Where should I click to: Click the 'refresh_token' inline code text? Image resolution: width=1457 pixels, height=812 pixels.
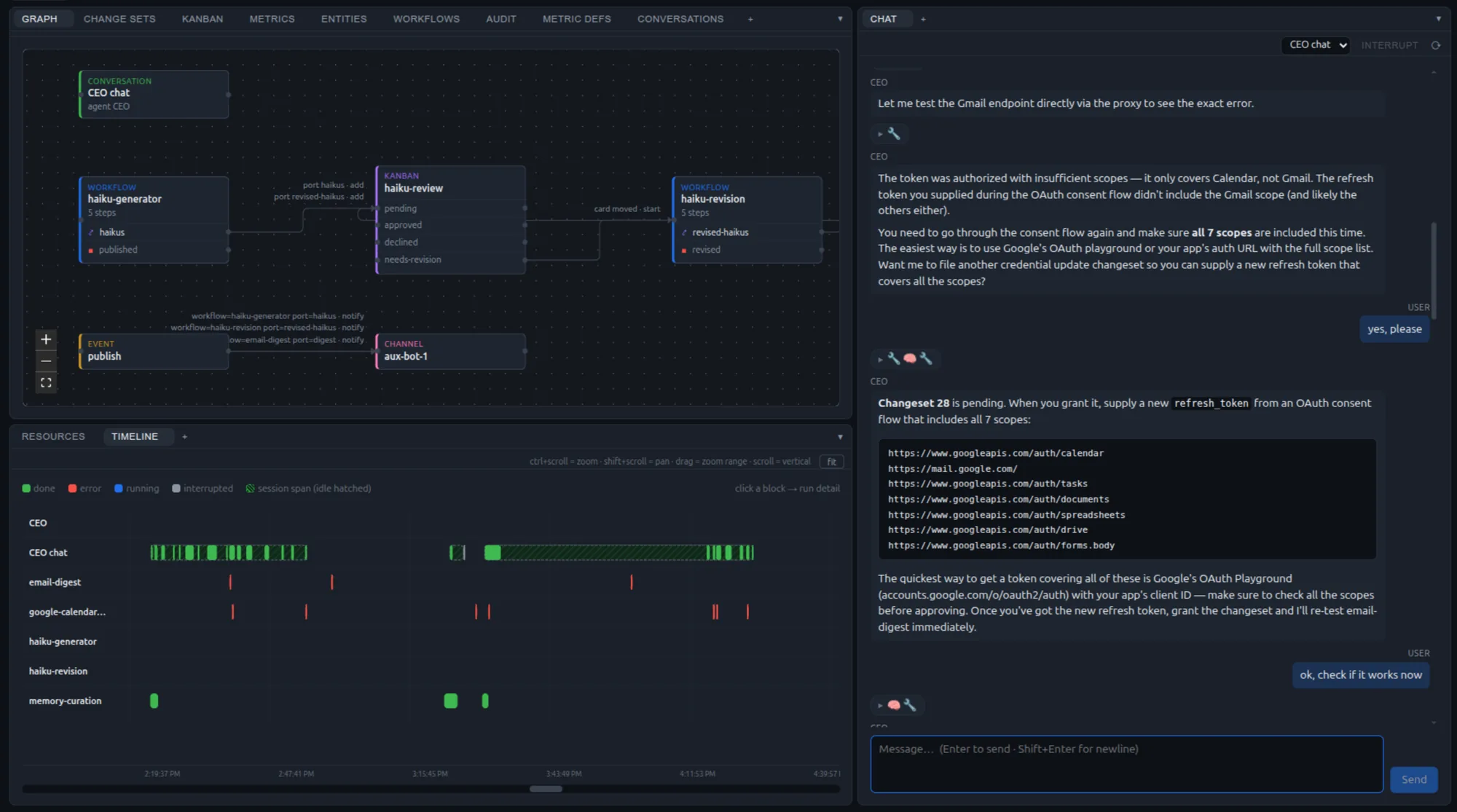[1211, 403]
